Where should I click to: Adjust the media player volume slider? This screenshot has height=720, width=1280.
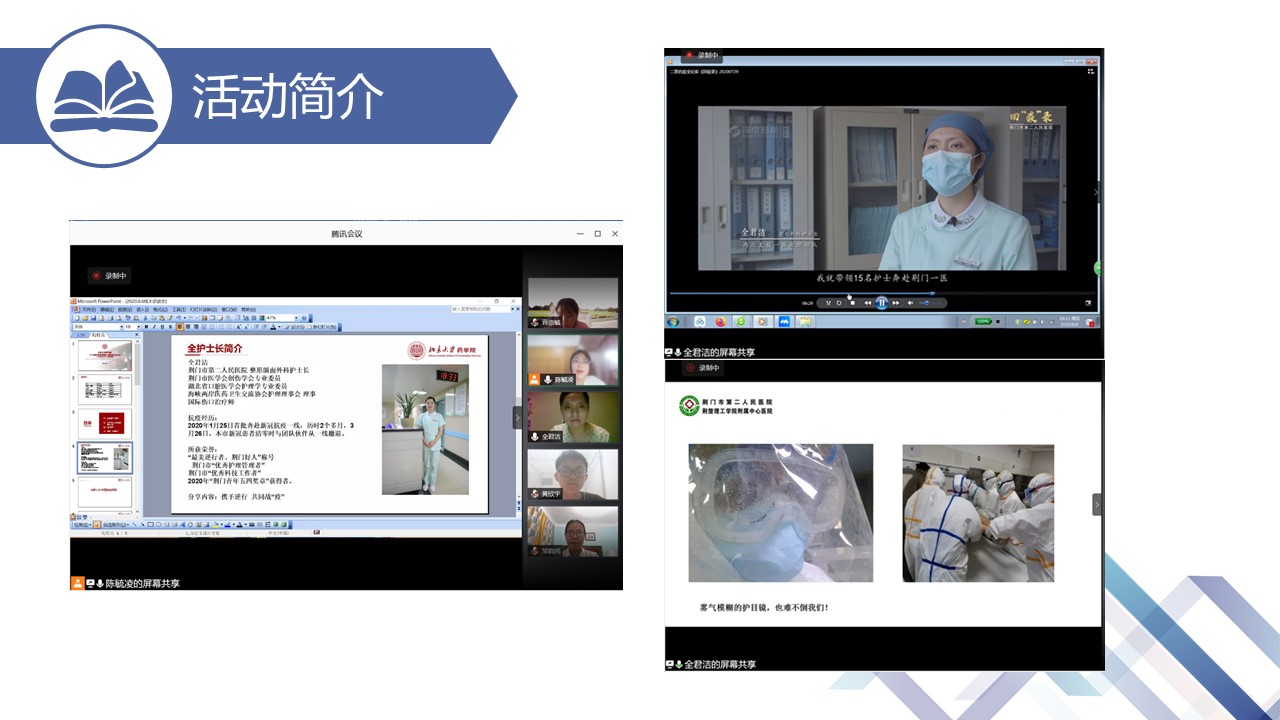(x=930, y=302)
